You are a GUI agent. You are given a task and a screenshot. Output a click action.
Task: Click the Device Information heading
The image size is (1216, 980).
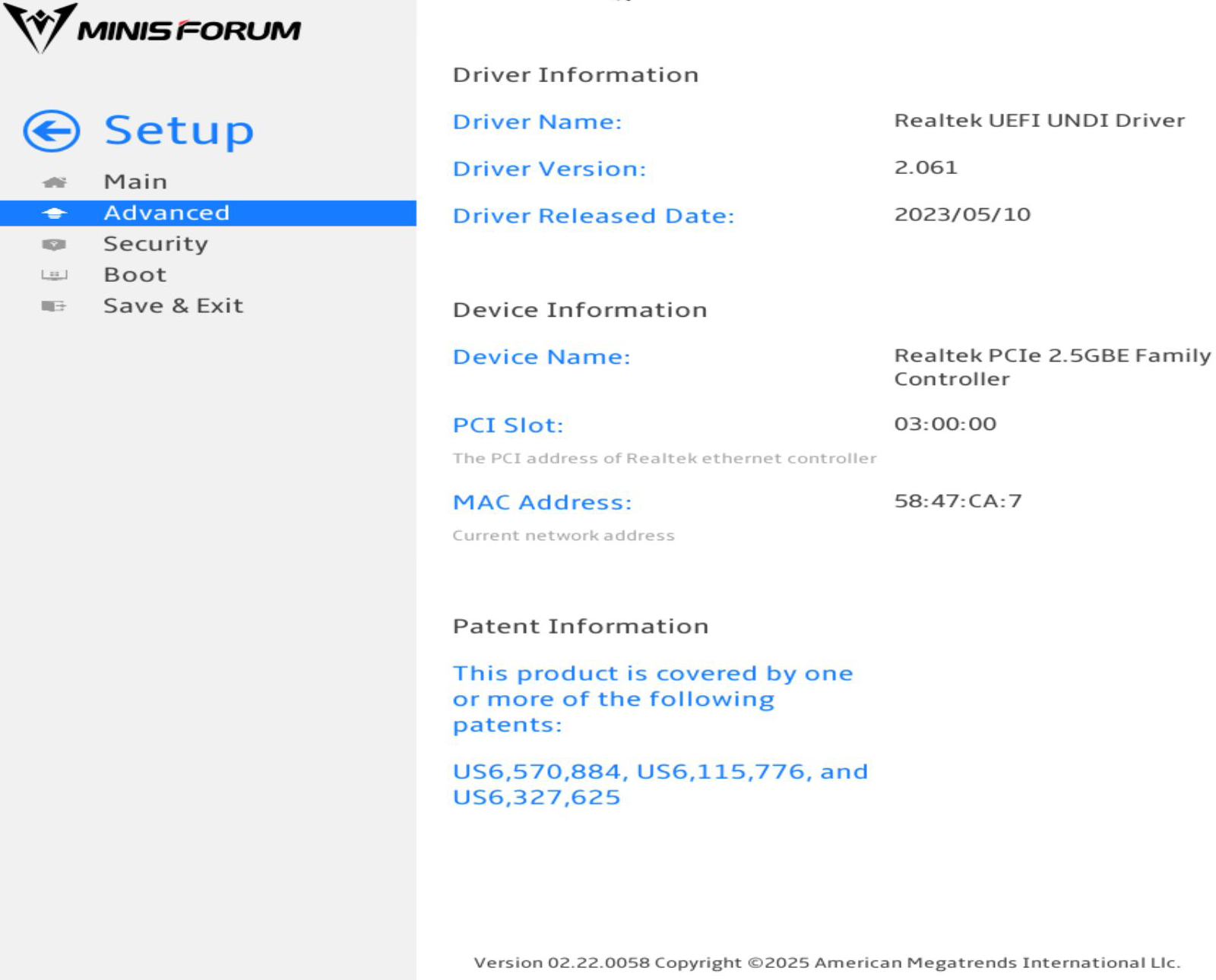click(x=580, y=310)
